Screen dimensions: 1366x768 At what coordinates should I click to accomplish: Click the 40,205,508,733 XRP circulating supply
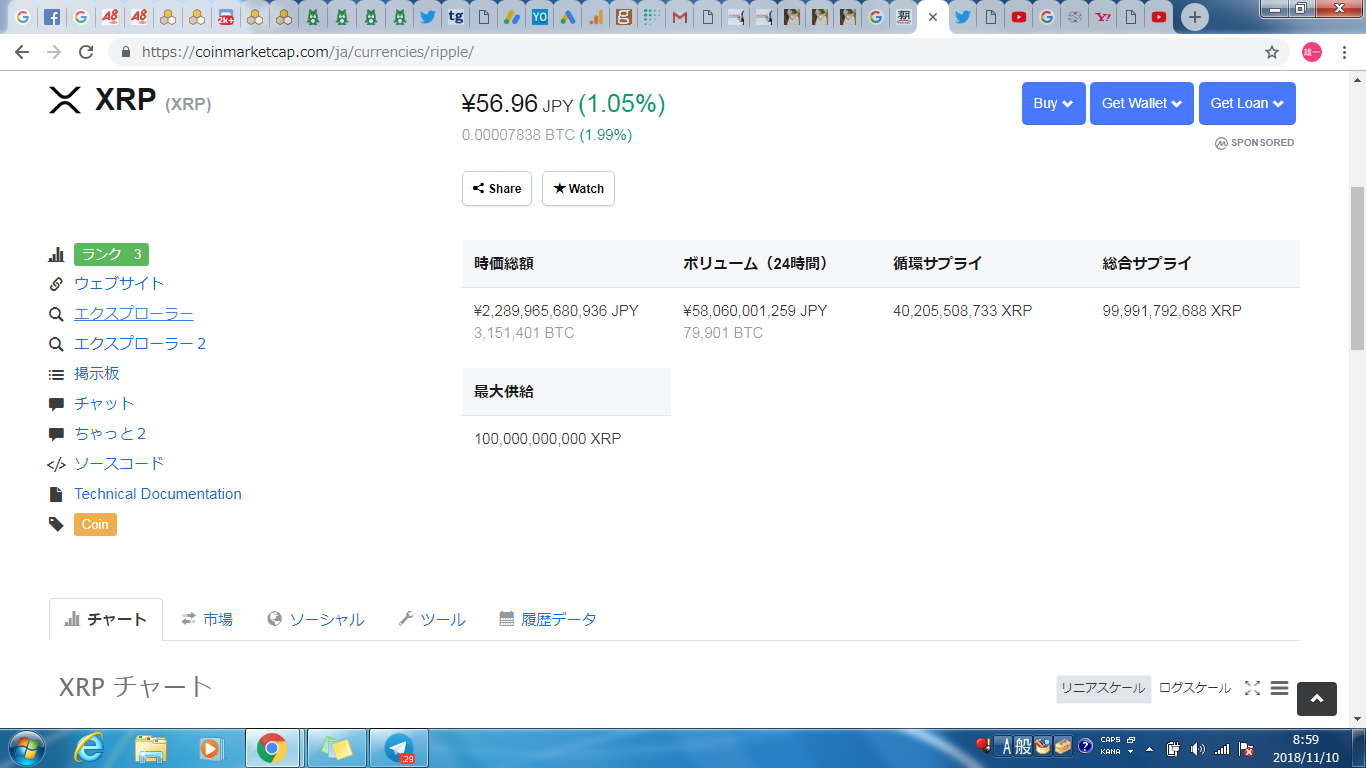962,311
